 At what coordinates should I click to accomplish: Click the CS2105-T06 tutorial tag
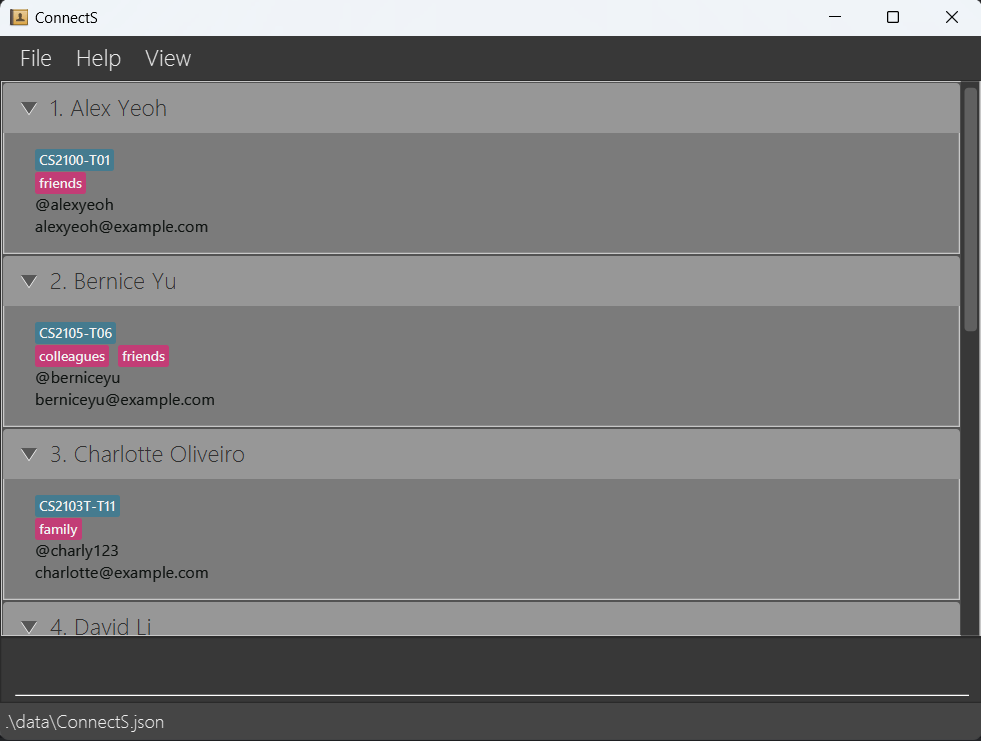click(x=75, y=333)
